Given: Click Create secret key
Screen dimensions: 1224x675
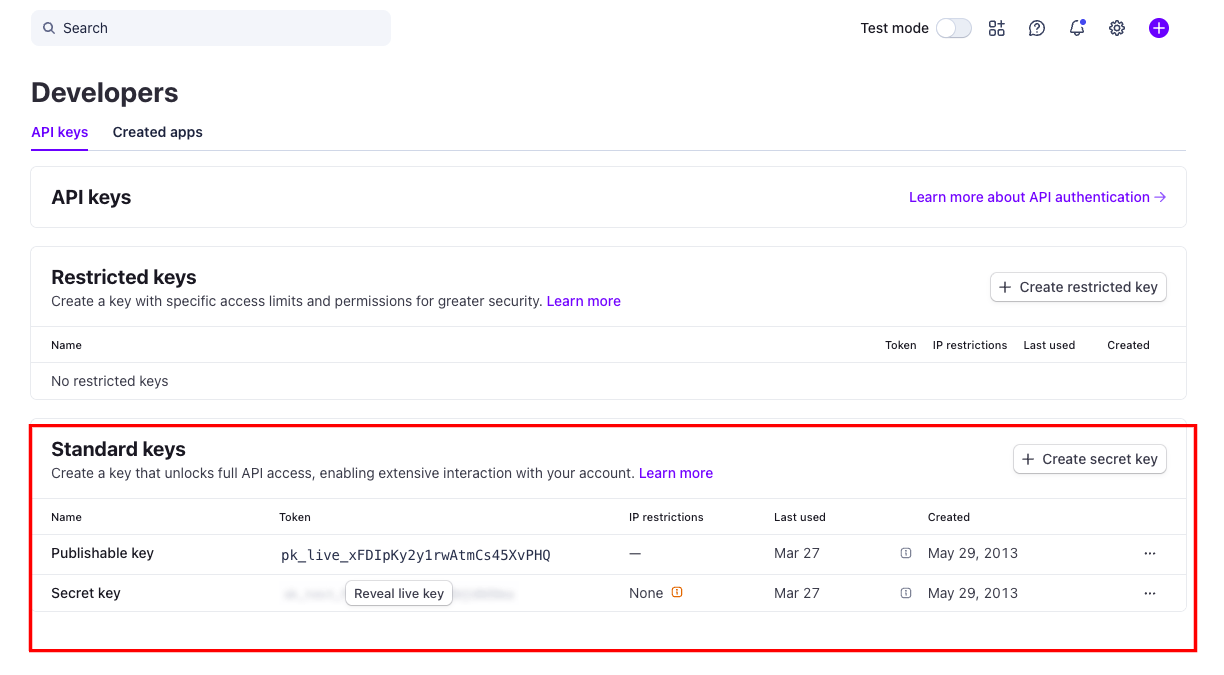Looking at the screenshot, I should tap(1089, 459).
